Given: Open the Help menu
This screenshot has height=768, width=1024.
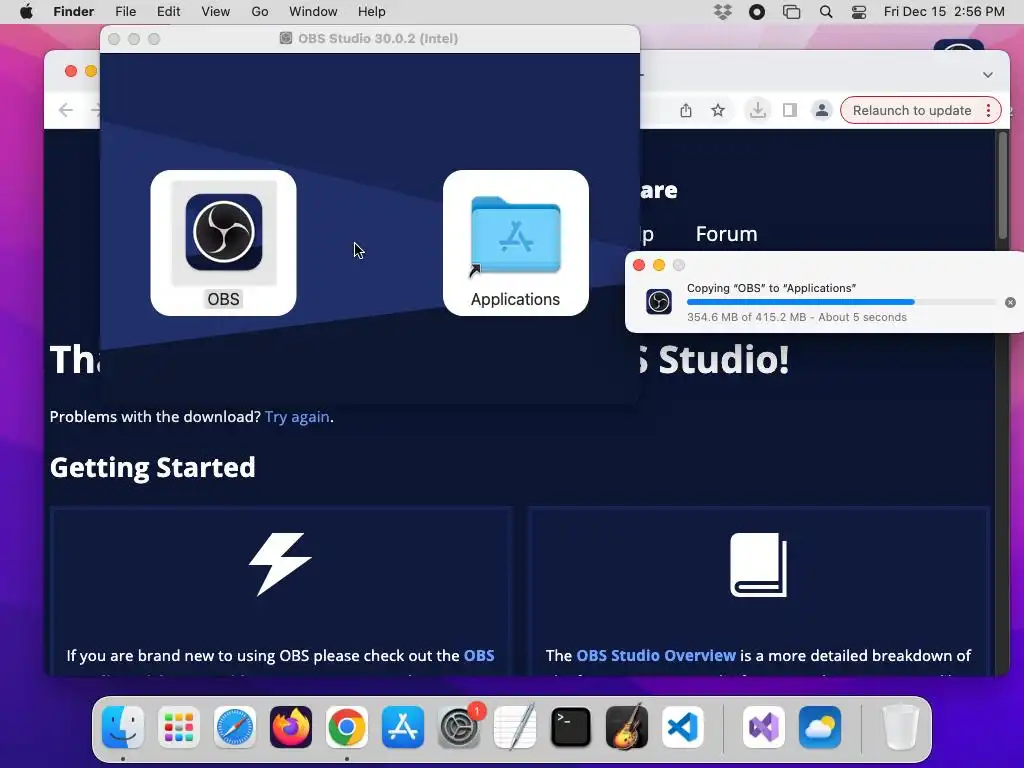Looking at the screenshot, I should coord(372,12).
